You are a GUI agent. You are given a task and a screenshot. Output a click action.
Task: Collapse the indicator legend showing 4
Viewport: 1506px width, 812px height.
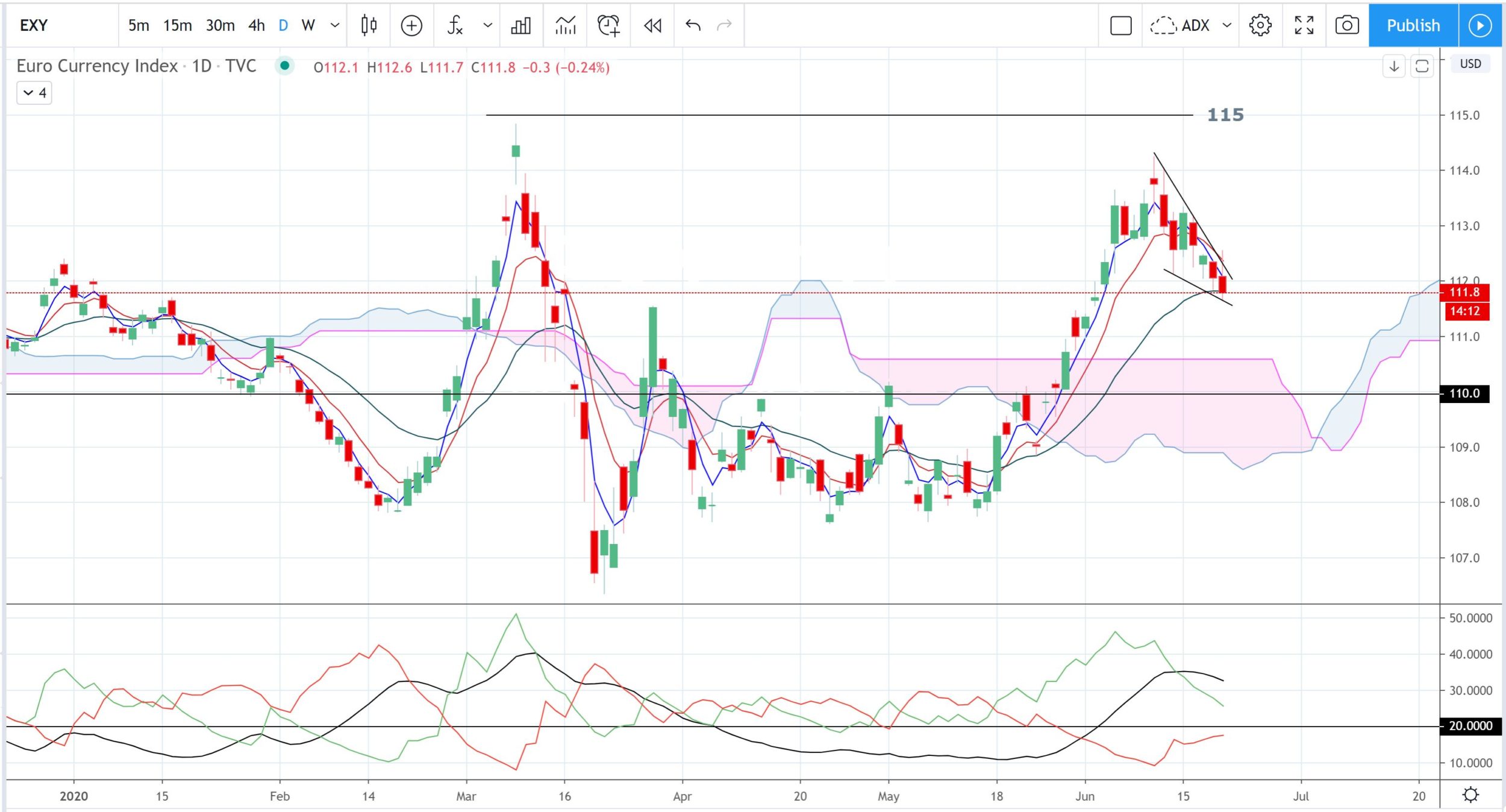(34, 93)
